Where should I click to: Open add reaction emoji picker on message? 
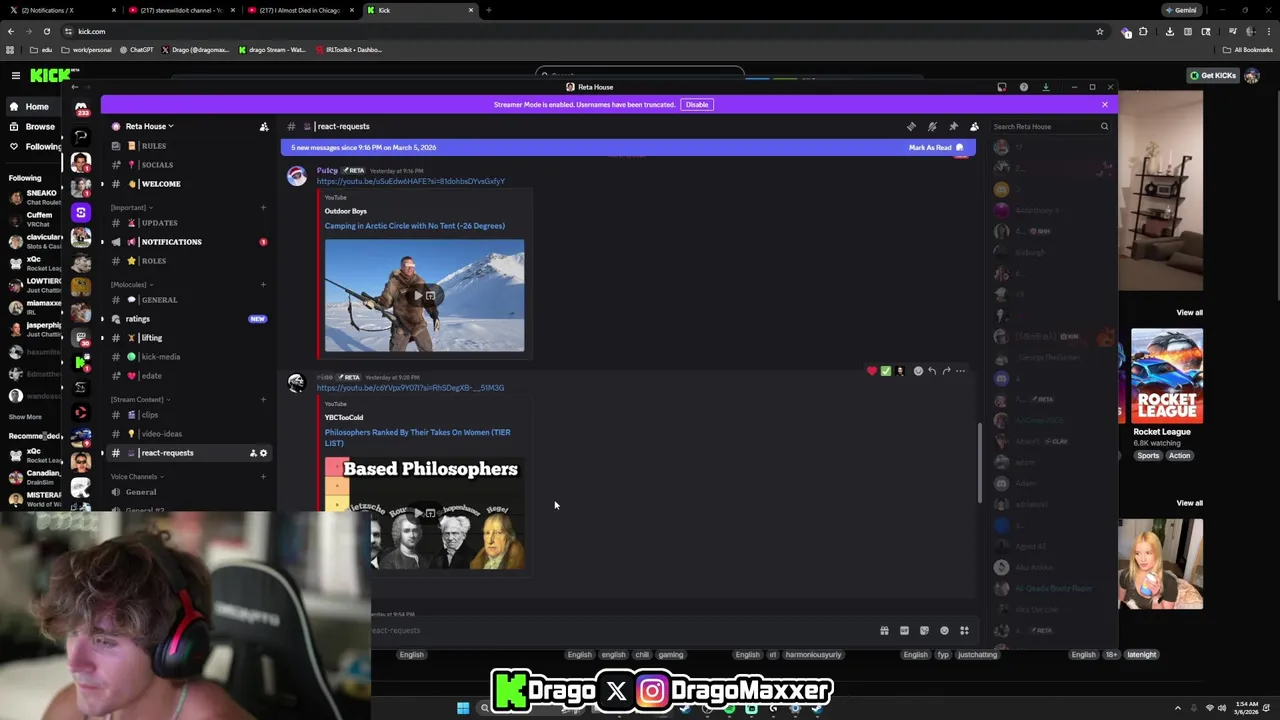(918, 371)
